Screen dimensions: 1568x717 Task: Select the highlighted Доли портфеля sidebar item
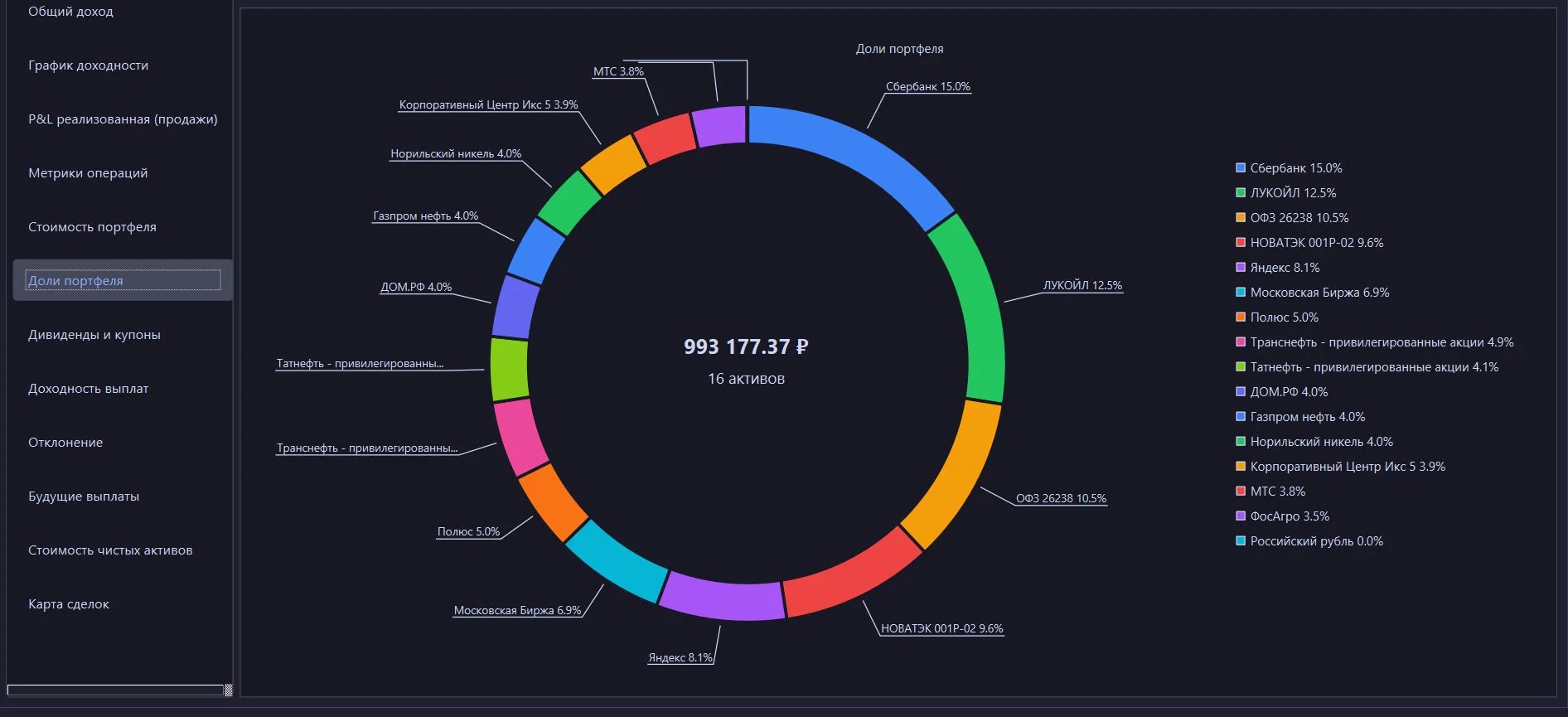pyautogui.click(x=123, y=280)
